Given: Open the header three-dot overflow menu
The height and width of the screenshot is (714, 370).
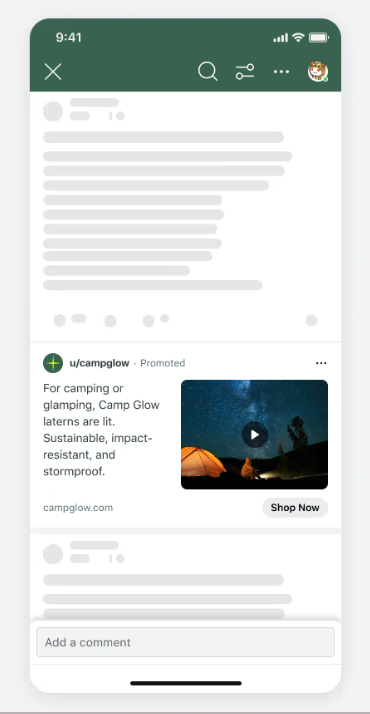Looking at the screenshot, I should coord(281,72).
